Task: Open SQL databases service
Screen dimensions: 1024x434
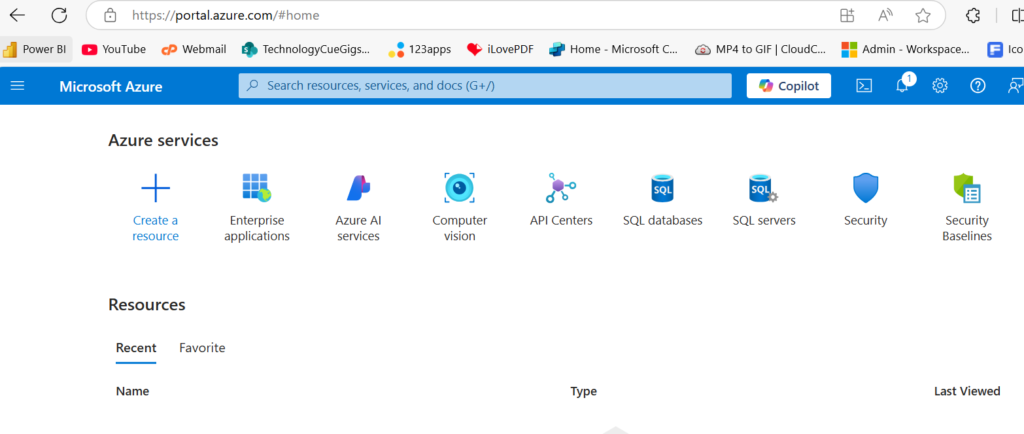Action: 662,188
